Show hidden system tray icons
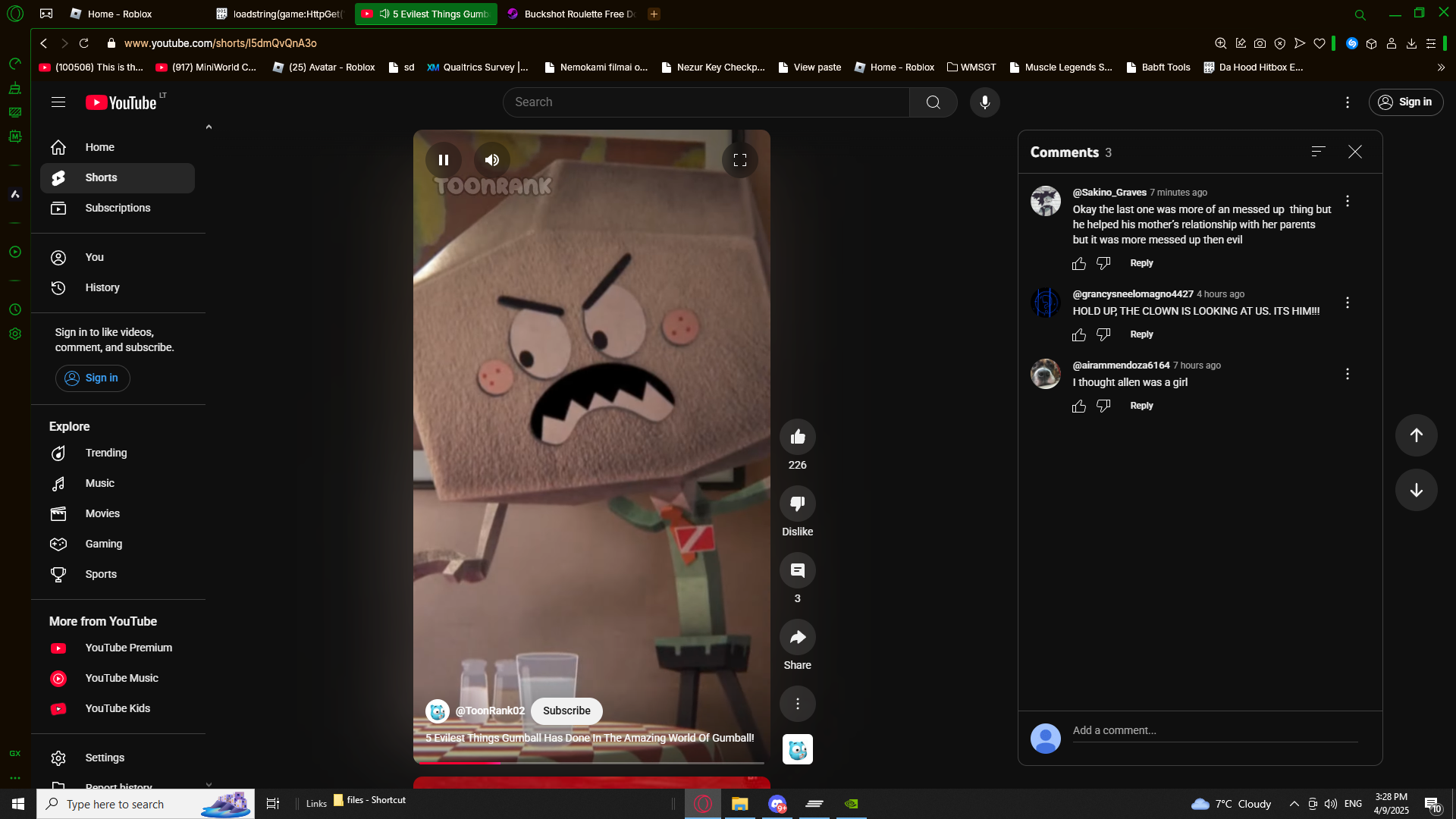 coord(1294,804)
